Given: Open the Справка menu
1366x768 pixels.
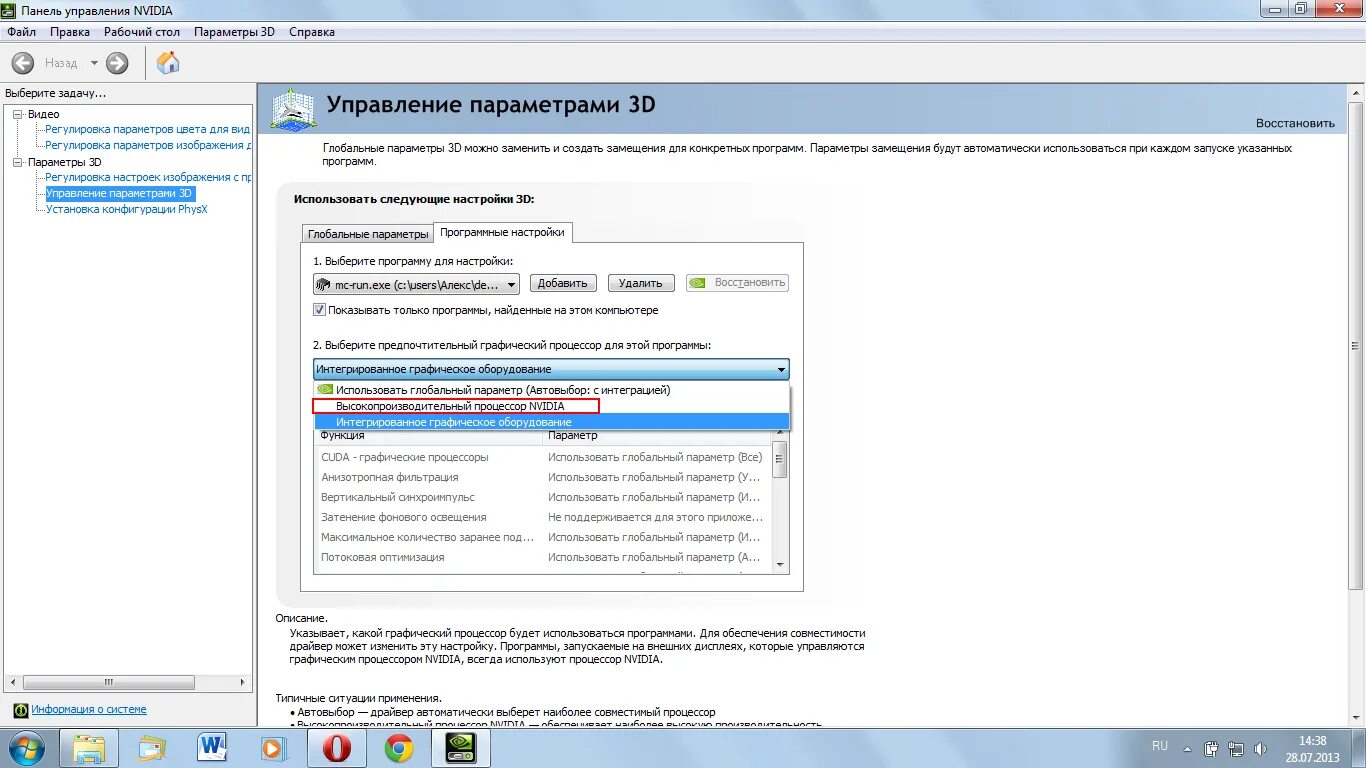Looking at the screenshot, I should [312, 32].
